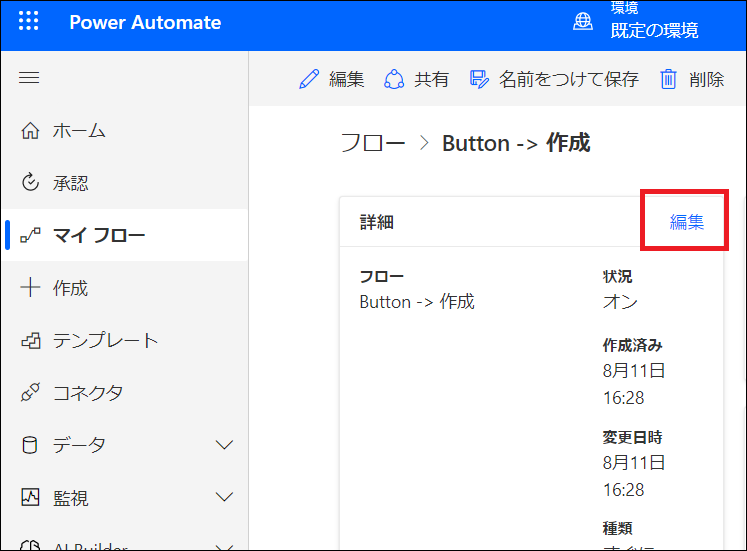The height and width of the screenshot is (551, 747).
Task: Click the share icon in toolbar
Action: coord(394,79)
